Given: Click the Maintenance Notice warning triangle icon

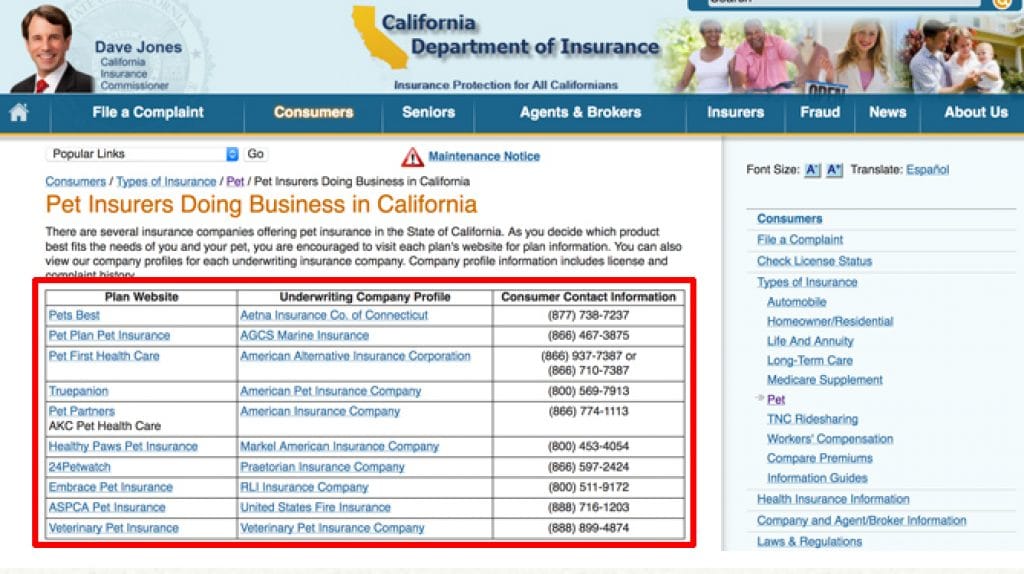Looking at the screenshot, I should click(412, 157).
